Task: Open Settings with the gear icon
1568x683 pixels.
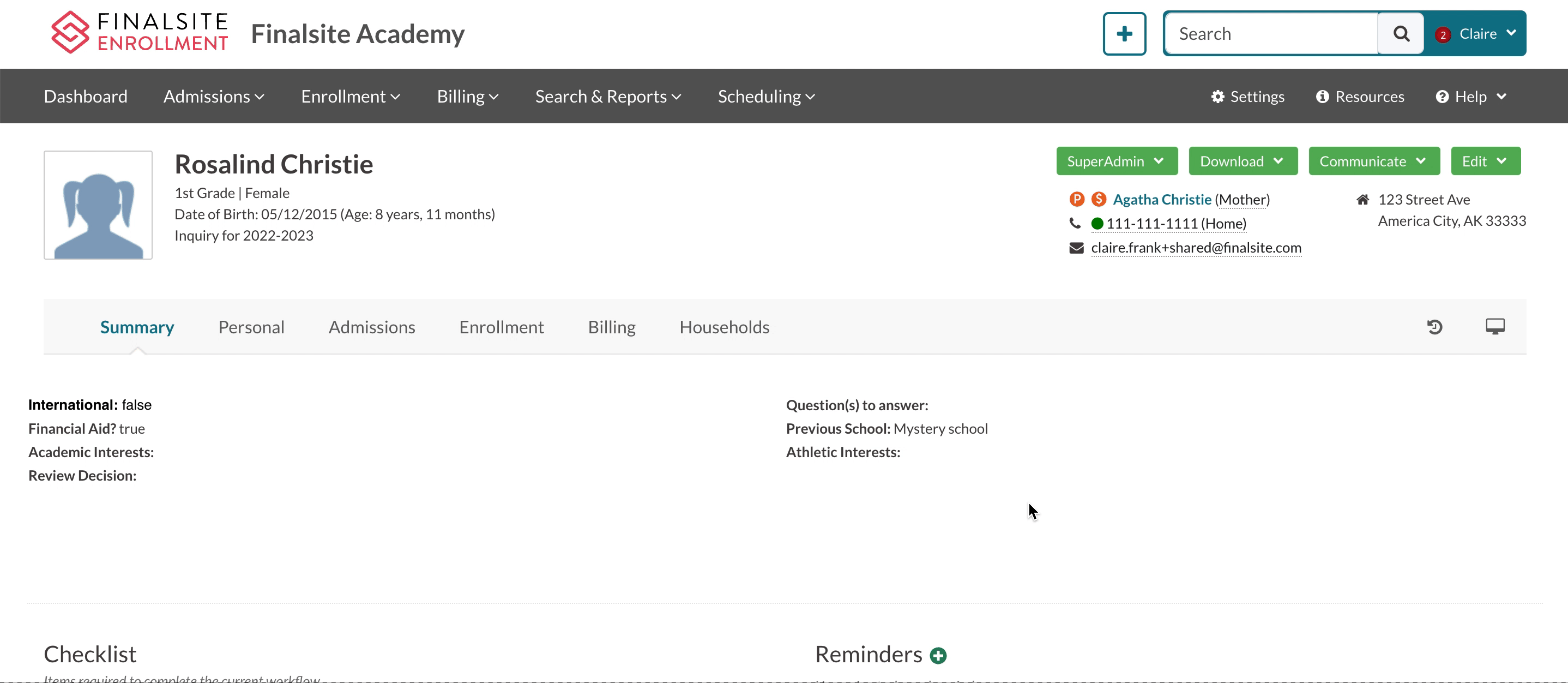Action: (1247, 97)
